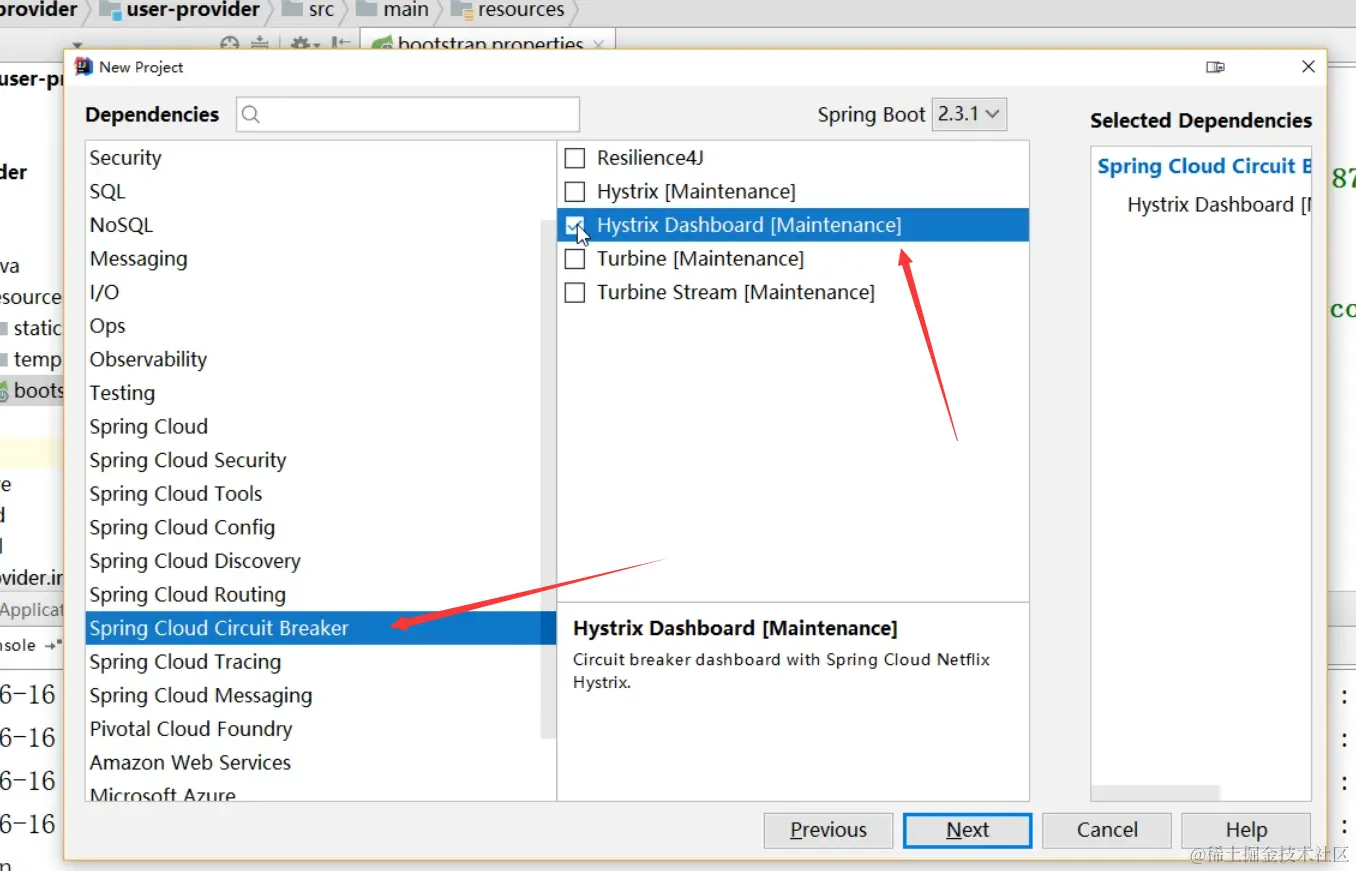Open the Spring Boot version 2.3.1 dropdown

click(x=969, y=114)
